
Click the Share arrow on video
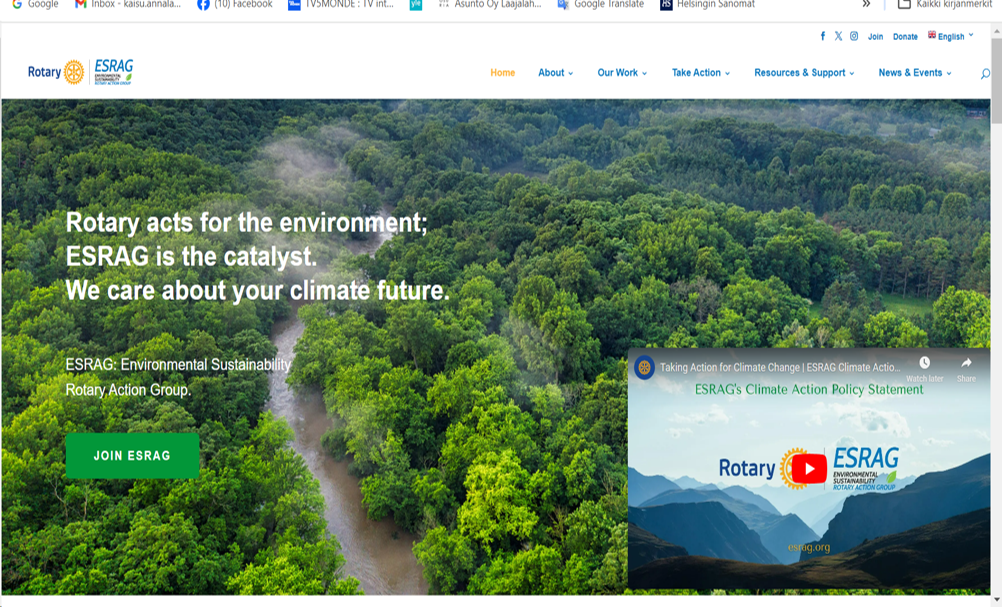click(x=966, y=363)
